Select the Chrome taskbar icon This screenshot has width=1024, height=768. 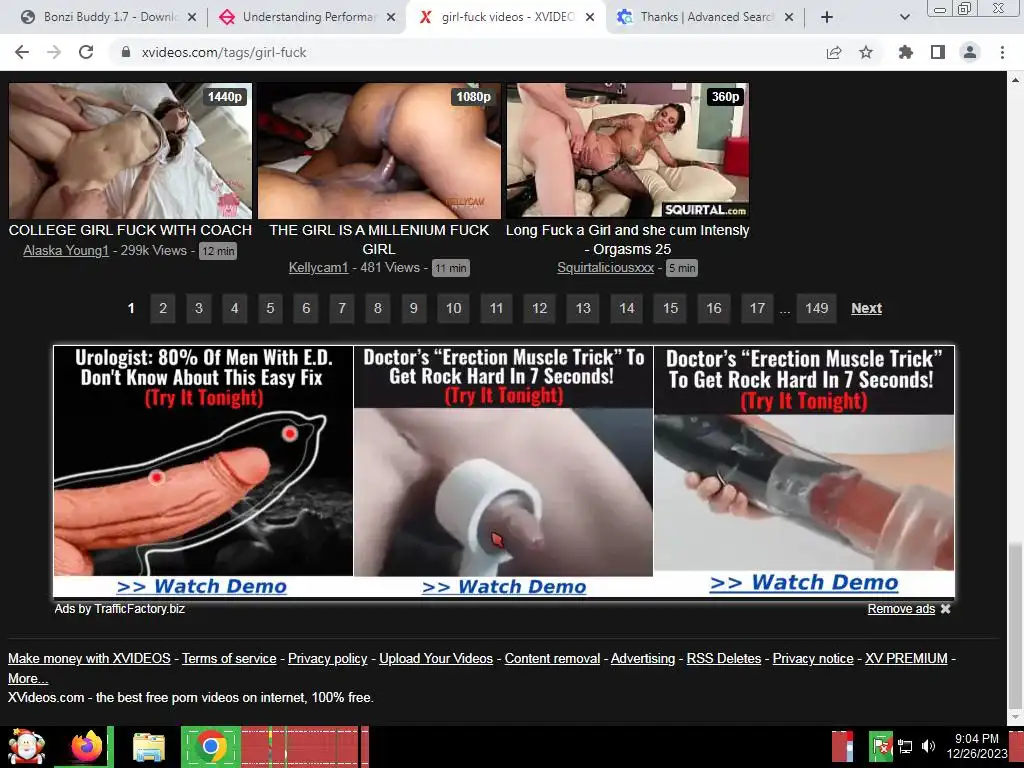point(210,746)
